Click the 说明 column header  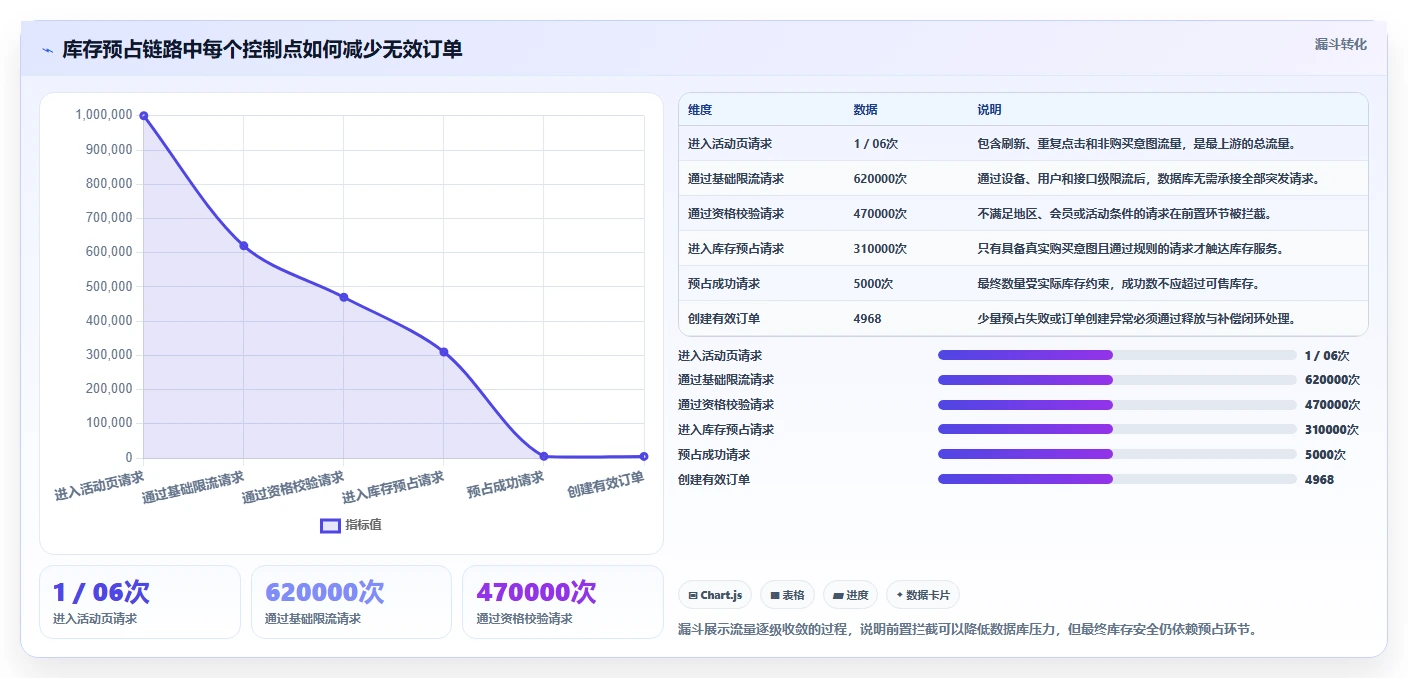(x=989, y=110)
